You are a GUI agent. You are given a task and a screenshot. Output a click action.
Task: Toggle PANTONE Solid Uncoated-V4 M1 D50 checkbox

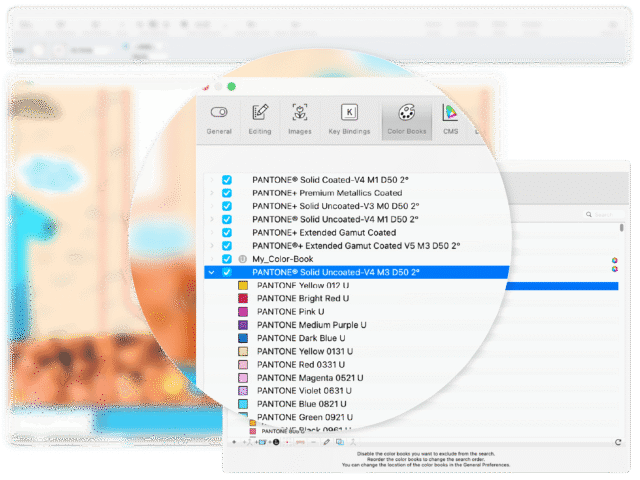coord(227,220)
